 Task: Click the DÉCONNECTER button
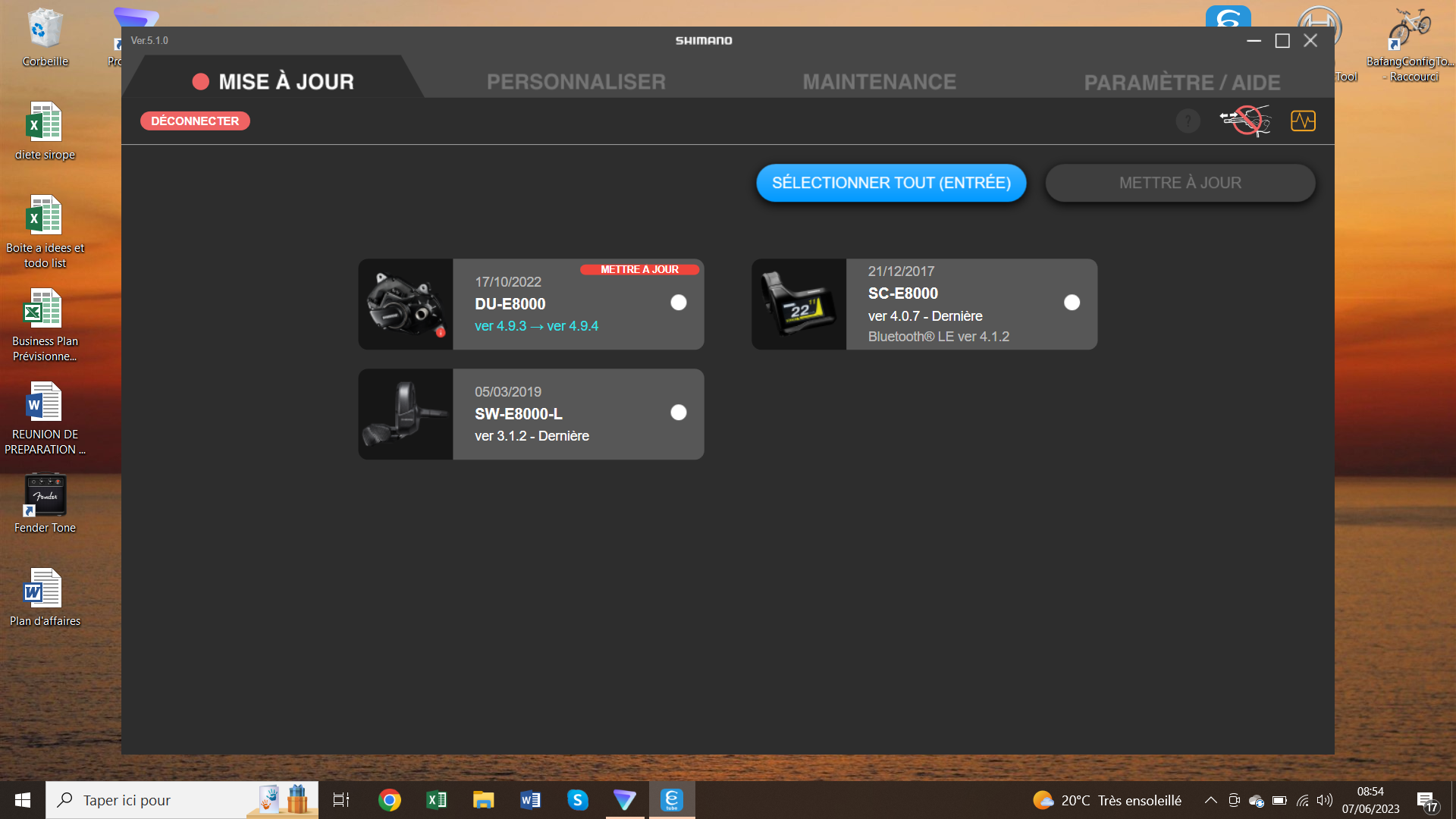coord(195,121)
